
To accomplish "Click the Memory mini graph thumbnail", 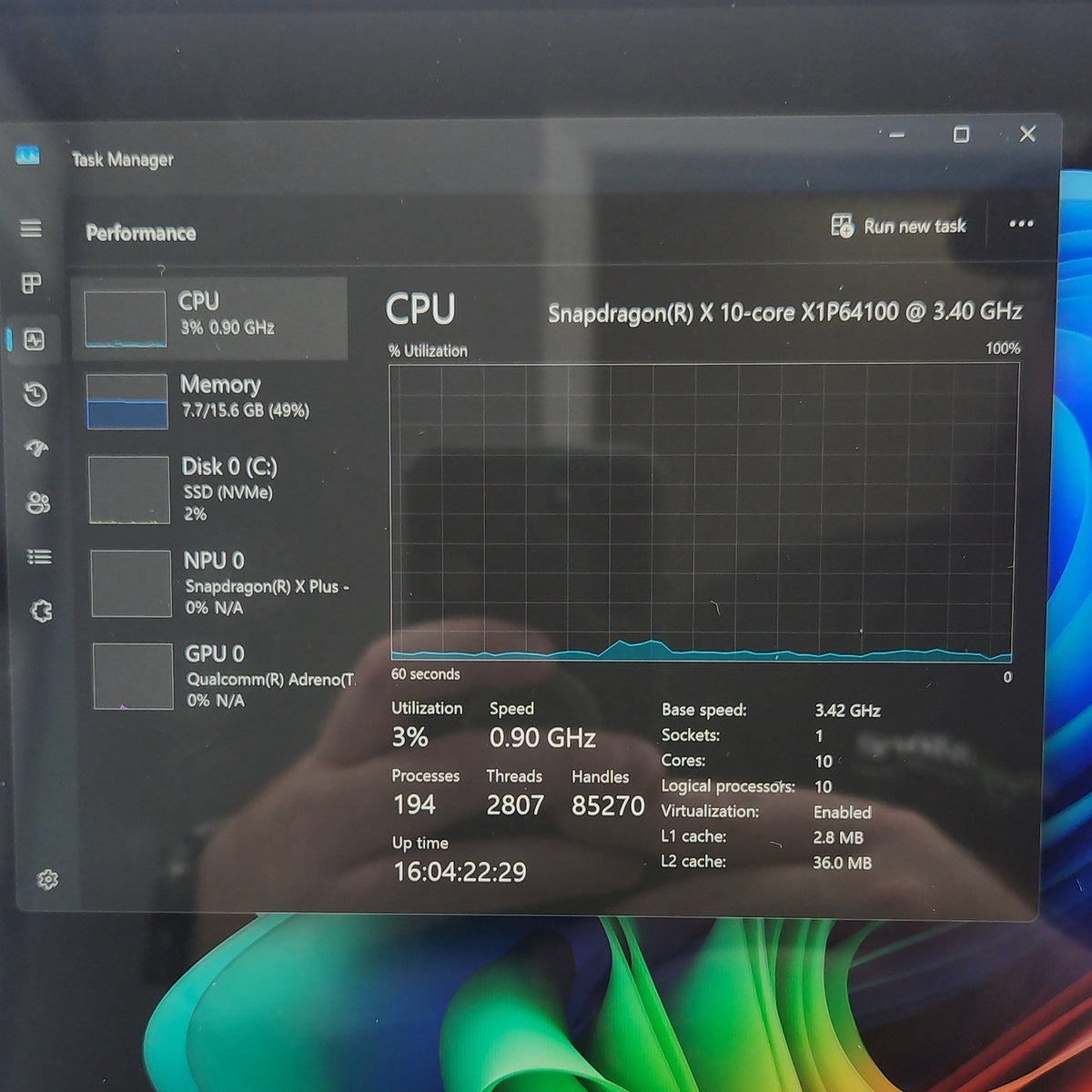I will click(127, 401).
